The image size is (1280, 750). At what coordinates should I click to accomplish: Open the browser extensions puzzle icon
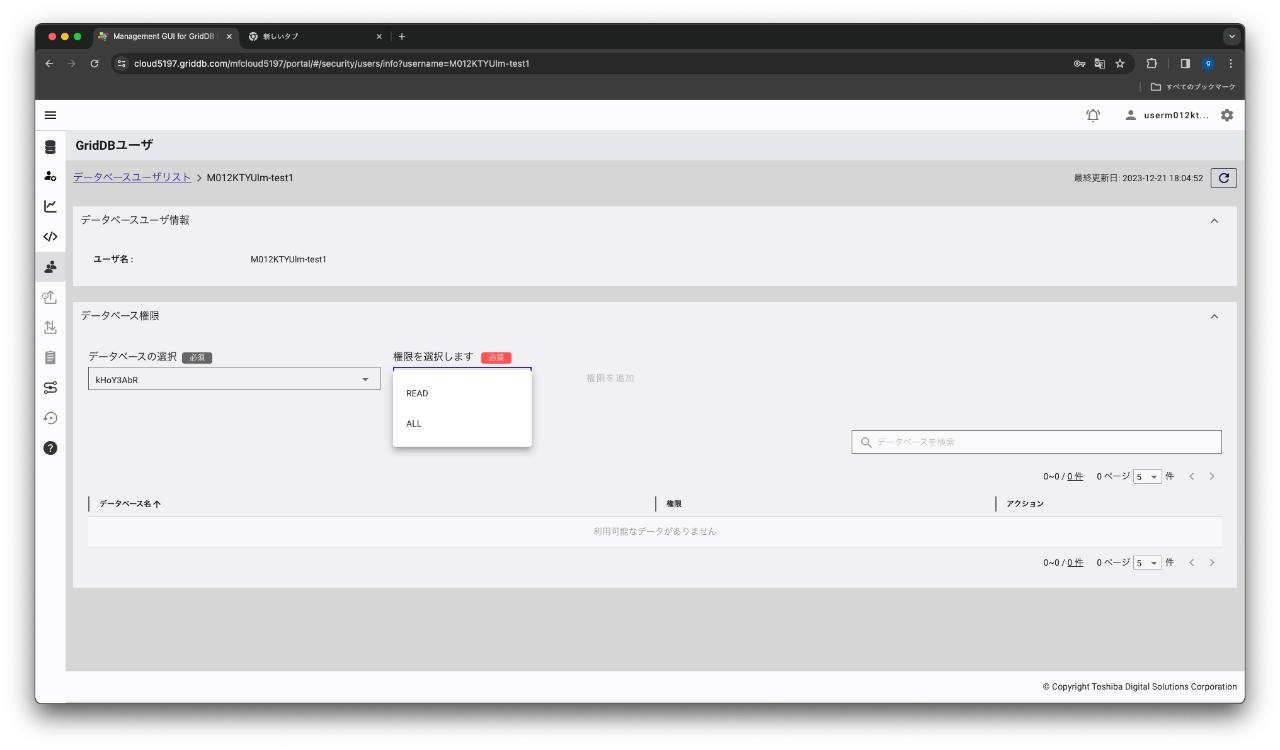pos(1151,63)
